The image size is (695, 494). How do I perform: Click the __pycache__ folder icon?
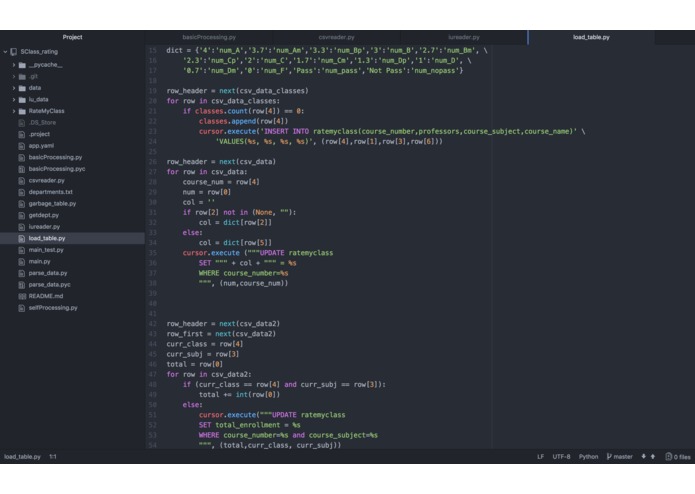[22, 65]
